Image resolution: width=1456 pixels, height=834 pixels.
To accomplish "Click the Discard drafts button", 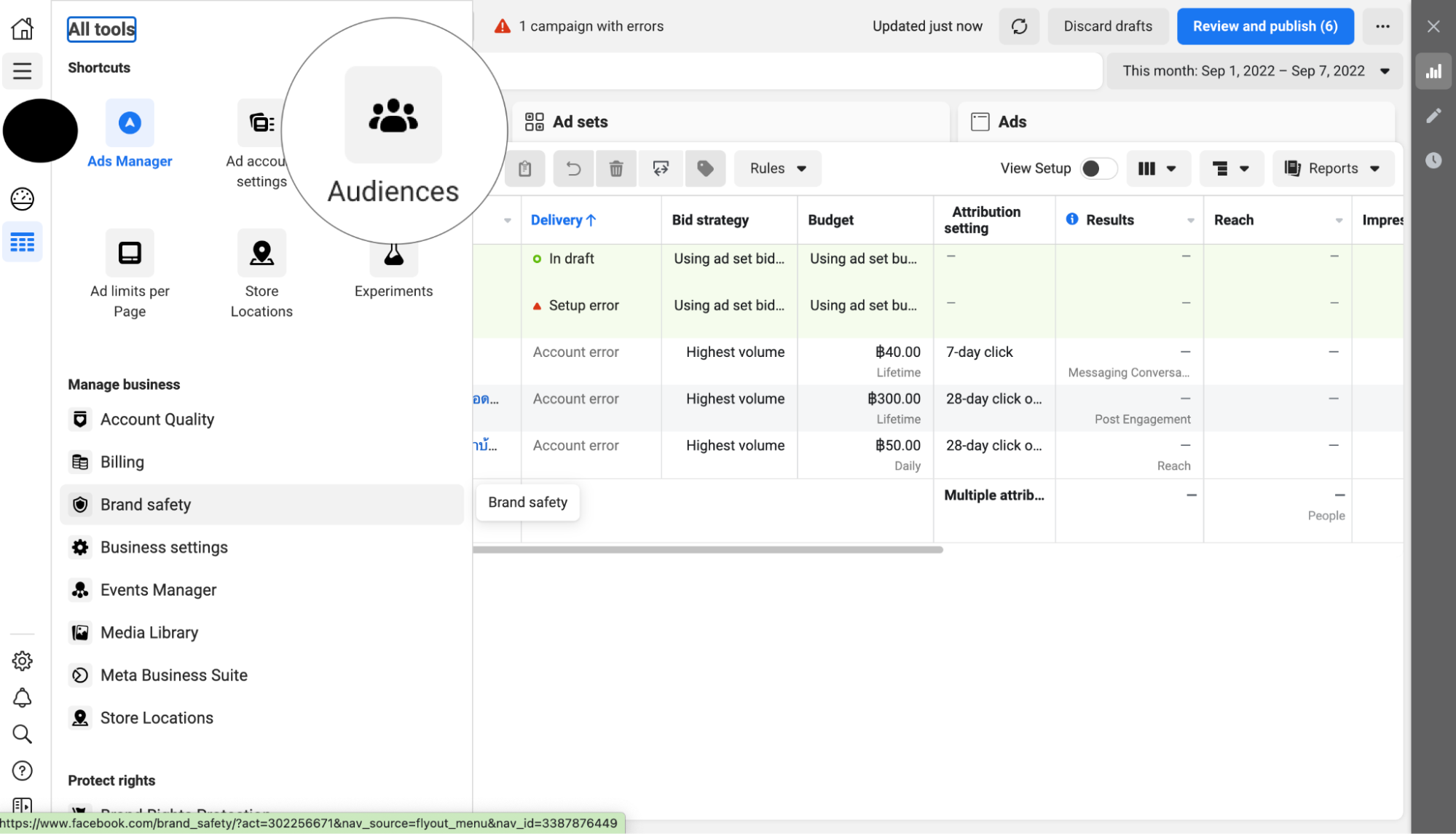I will tap(1107, 27).
